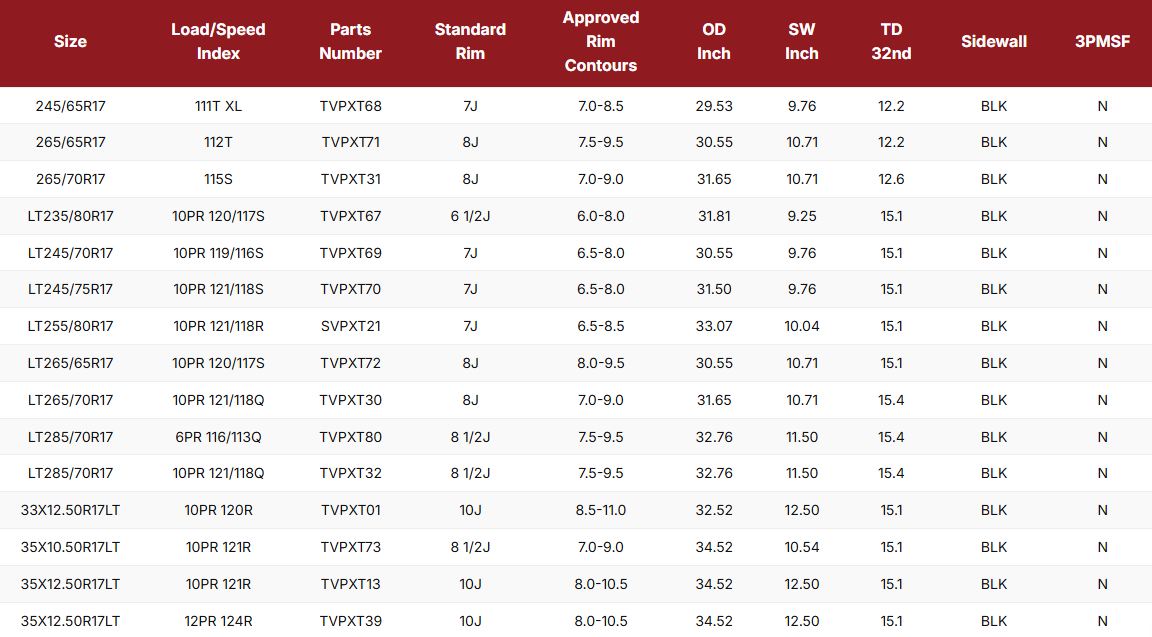Viewport: 1152px width, 637px height.
Task: Select part number TVPXT68 cell
Action: tap(351, 106)
